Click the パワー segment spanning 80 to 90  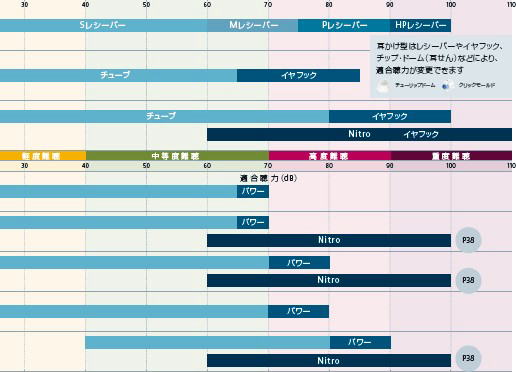360,342
